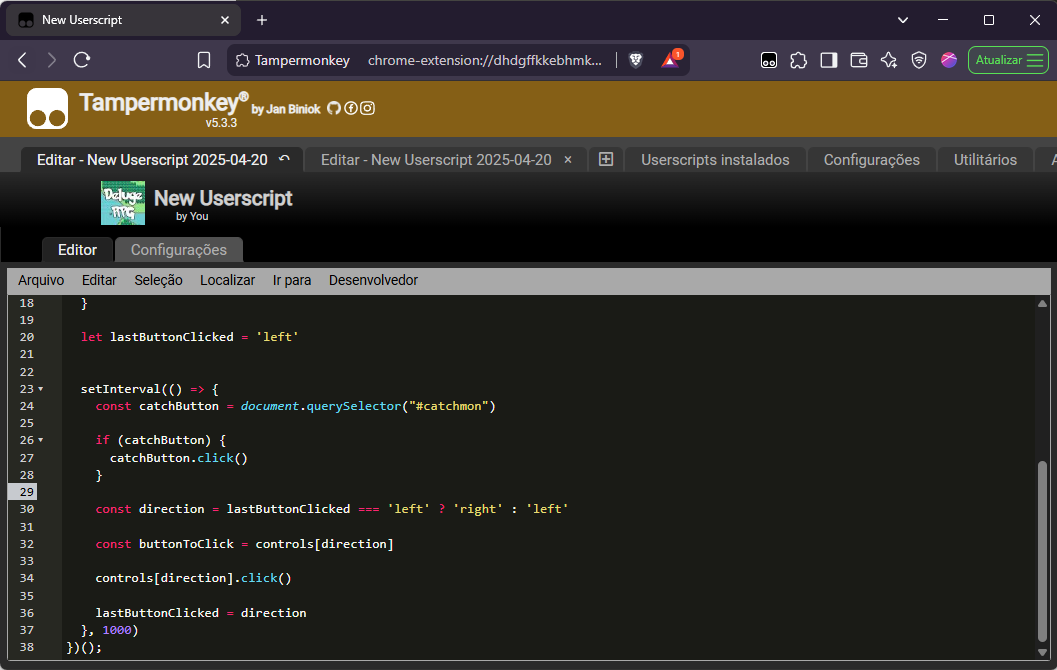Viewport: 1057px width, 670px height.
Task: Click the Atualizar update button
Action: point(1008,60)
